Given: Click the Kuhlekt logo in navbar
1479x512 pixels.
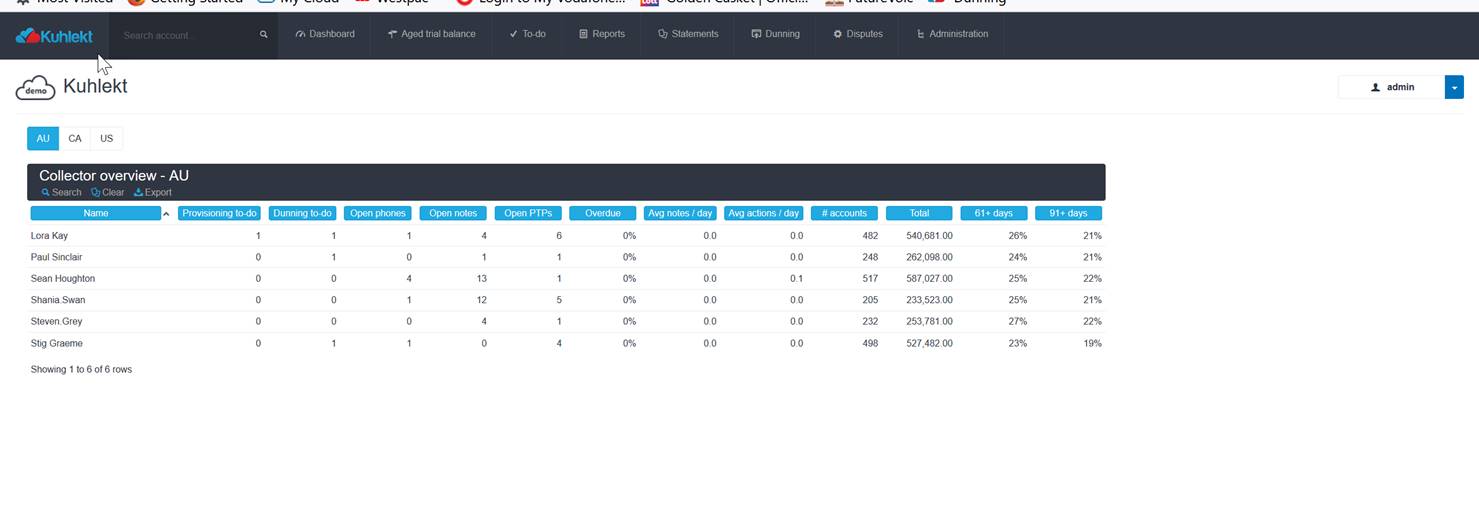Looking at the screenshot, I should pyautogui.click(x=54, y=36).
